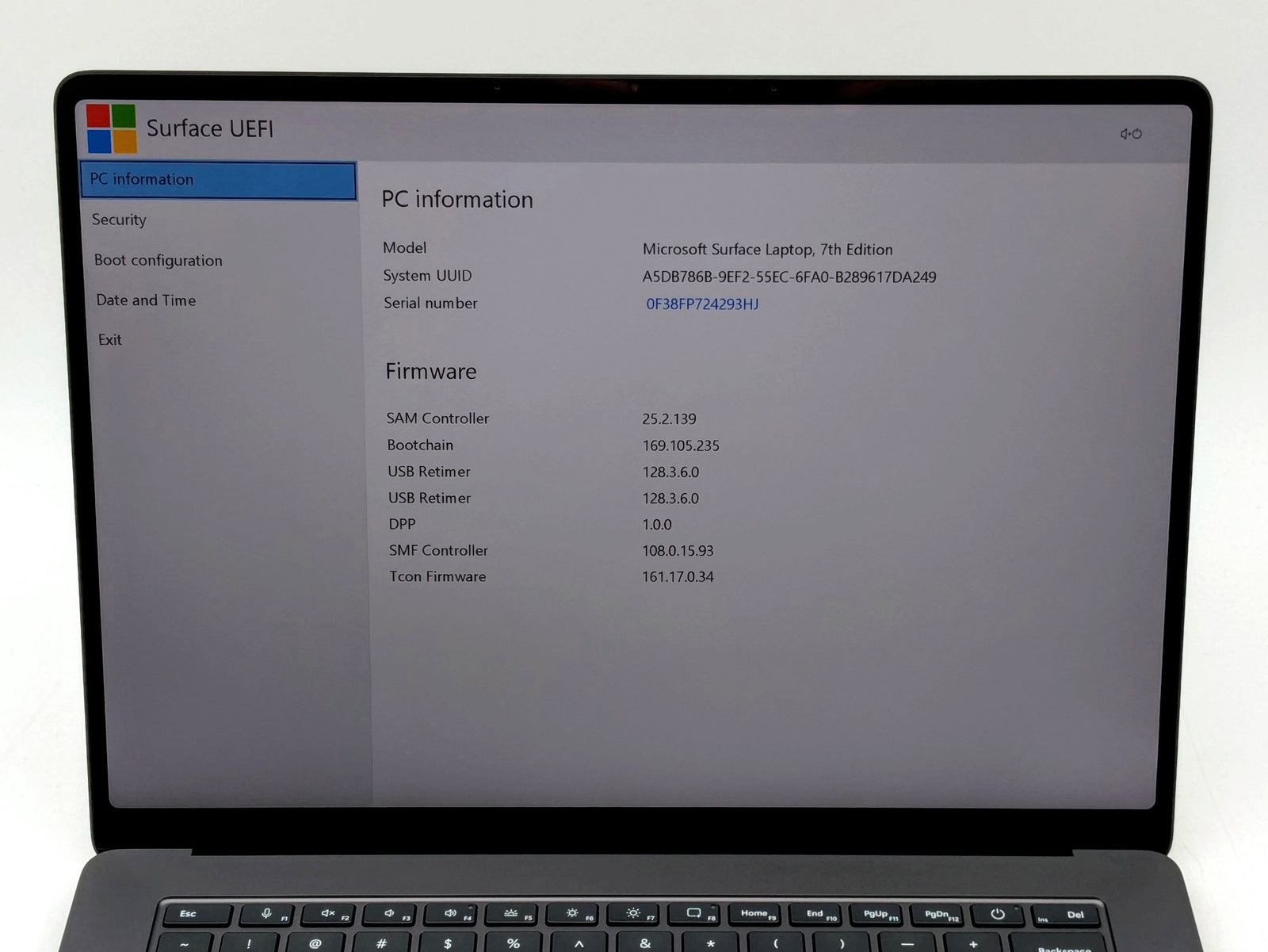The height and width of the screenshot is (952, 1268).
Task: Click the Surface UEFI title text
Action: coord(210,128)
